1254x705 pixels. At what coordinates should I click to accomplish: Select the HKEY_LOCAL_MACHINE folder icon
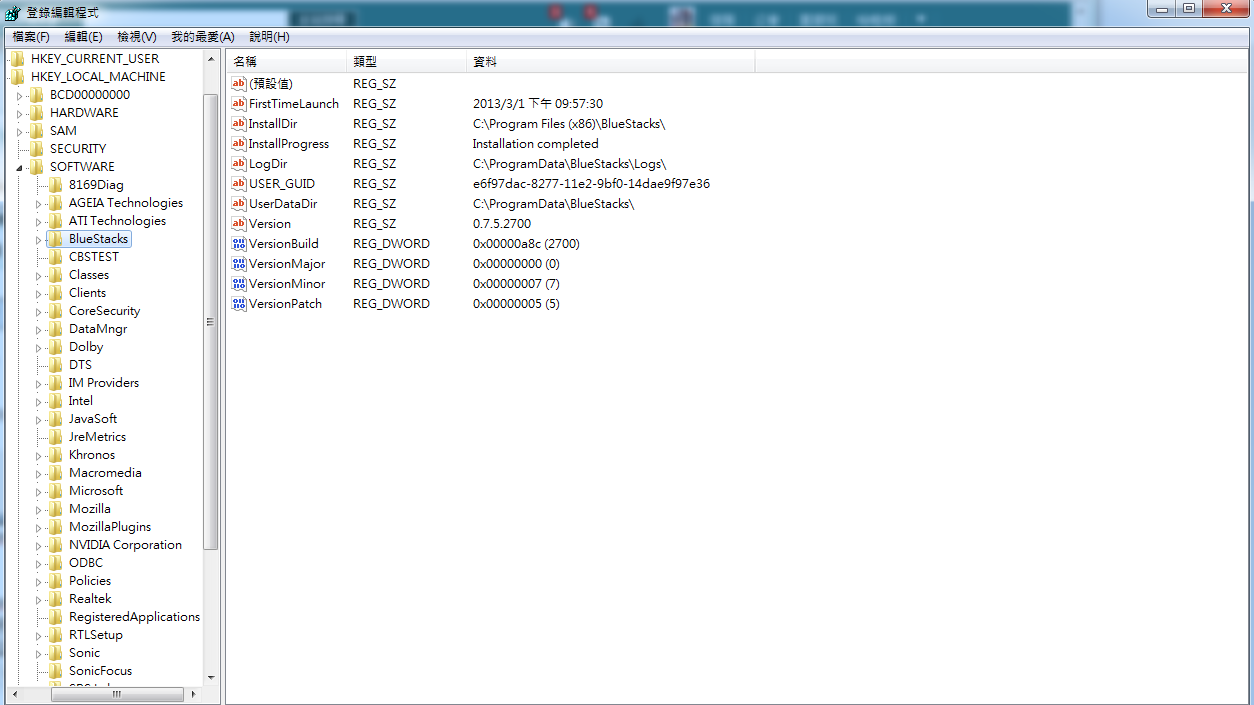[x=18, y=77]
